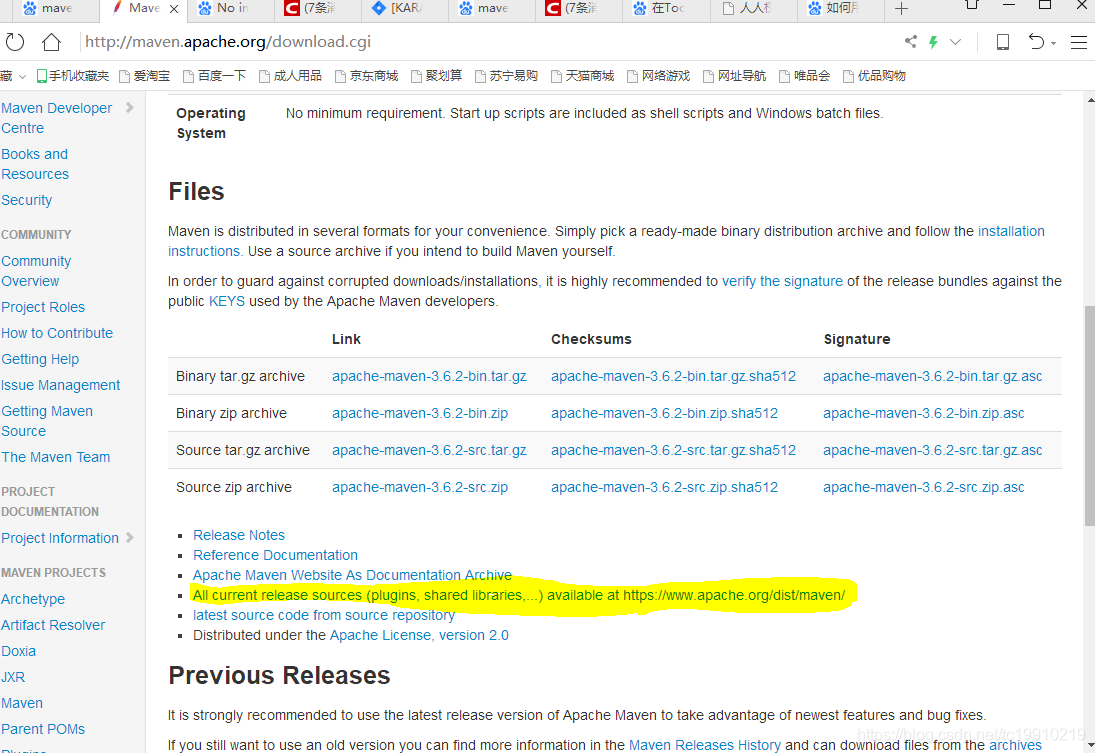The height and width of the screenshot is (753, 1095).
Task: Open a new tab with the plus icon
Action: point(902,8)
